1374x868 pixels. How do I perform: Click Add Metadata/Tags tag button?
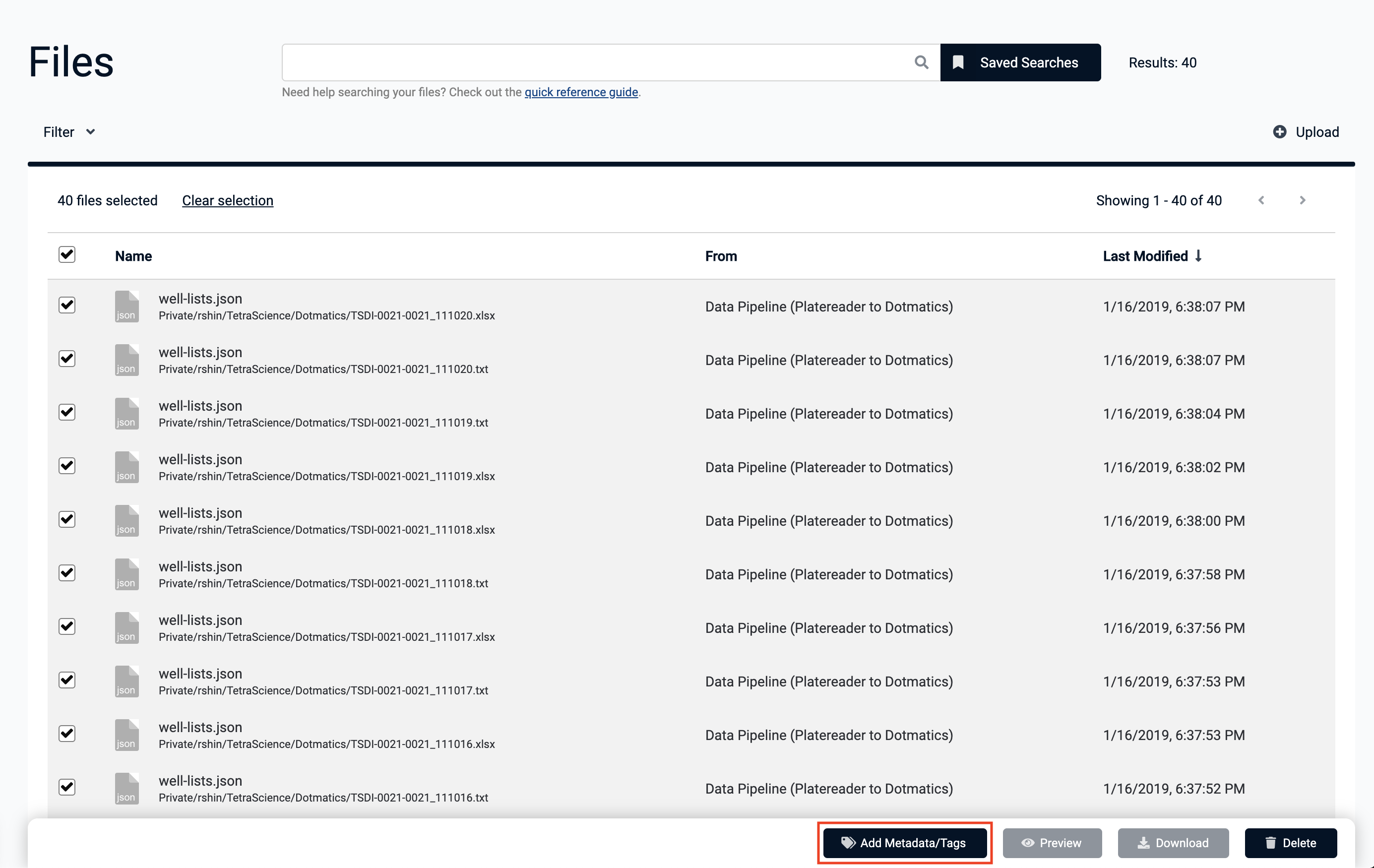(904, 843)
